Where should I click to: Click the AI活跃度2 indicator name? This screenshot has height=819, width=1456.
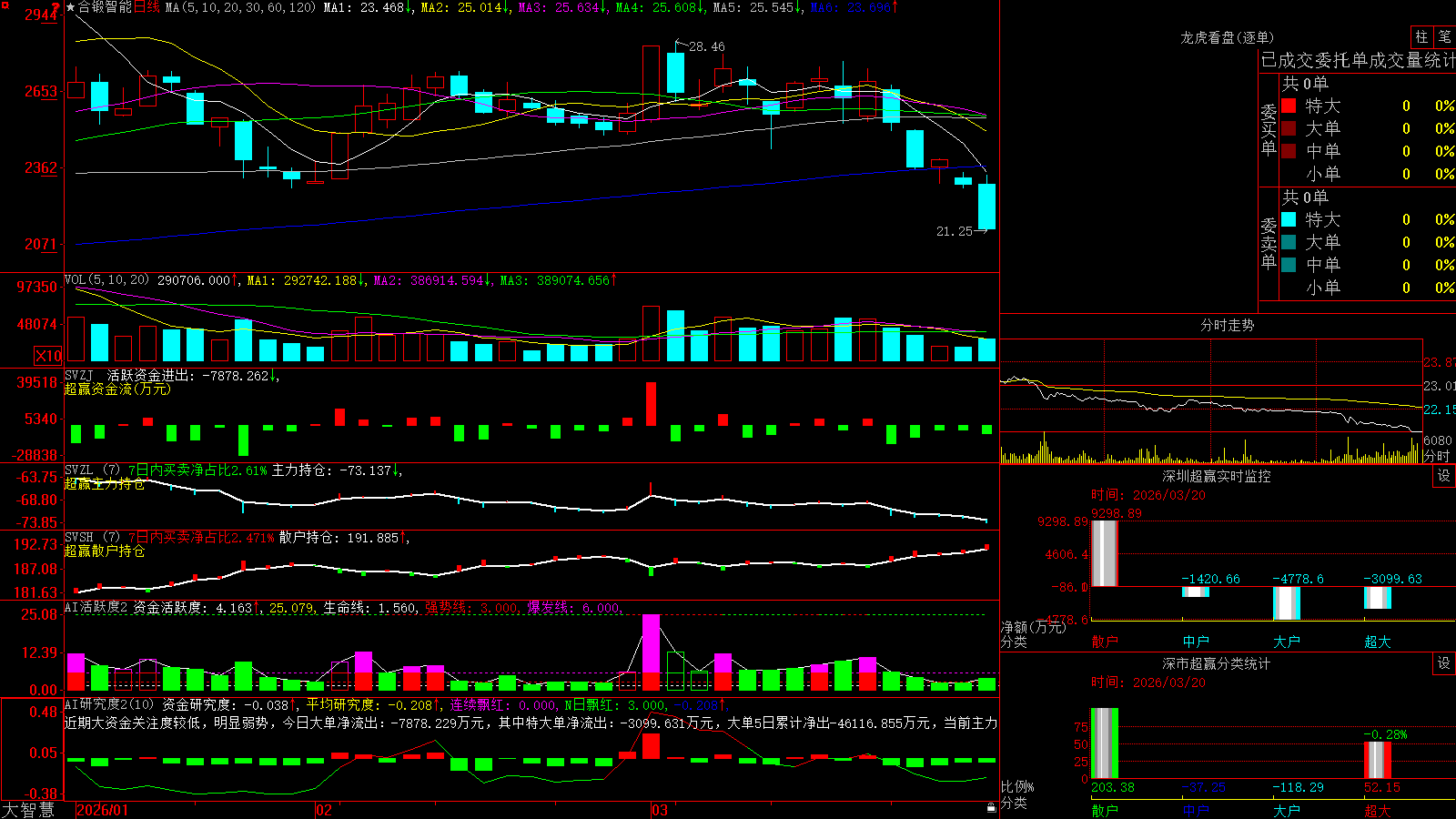click(96, 608)
